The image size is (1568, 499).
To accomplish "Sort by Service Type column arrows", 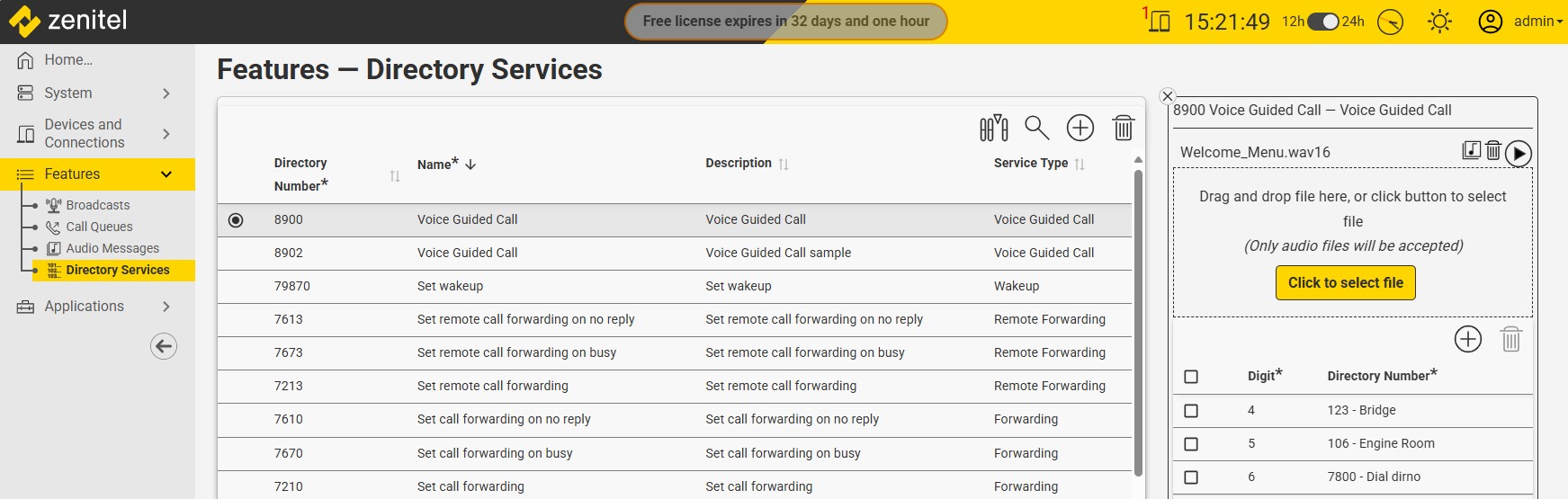I will click(1080, 165).
